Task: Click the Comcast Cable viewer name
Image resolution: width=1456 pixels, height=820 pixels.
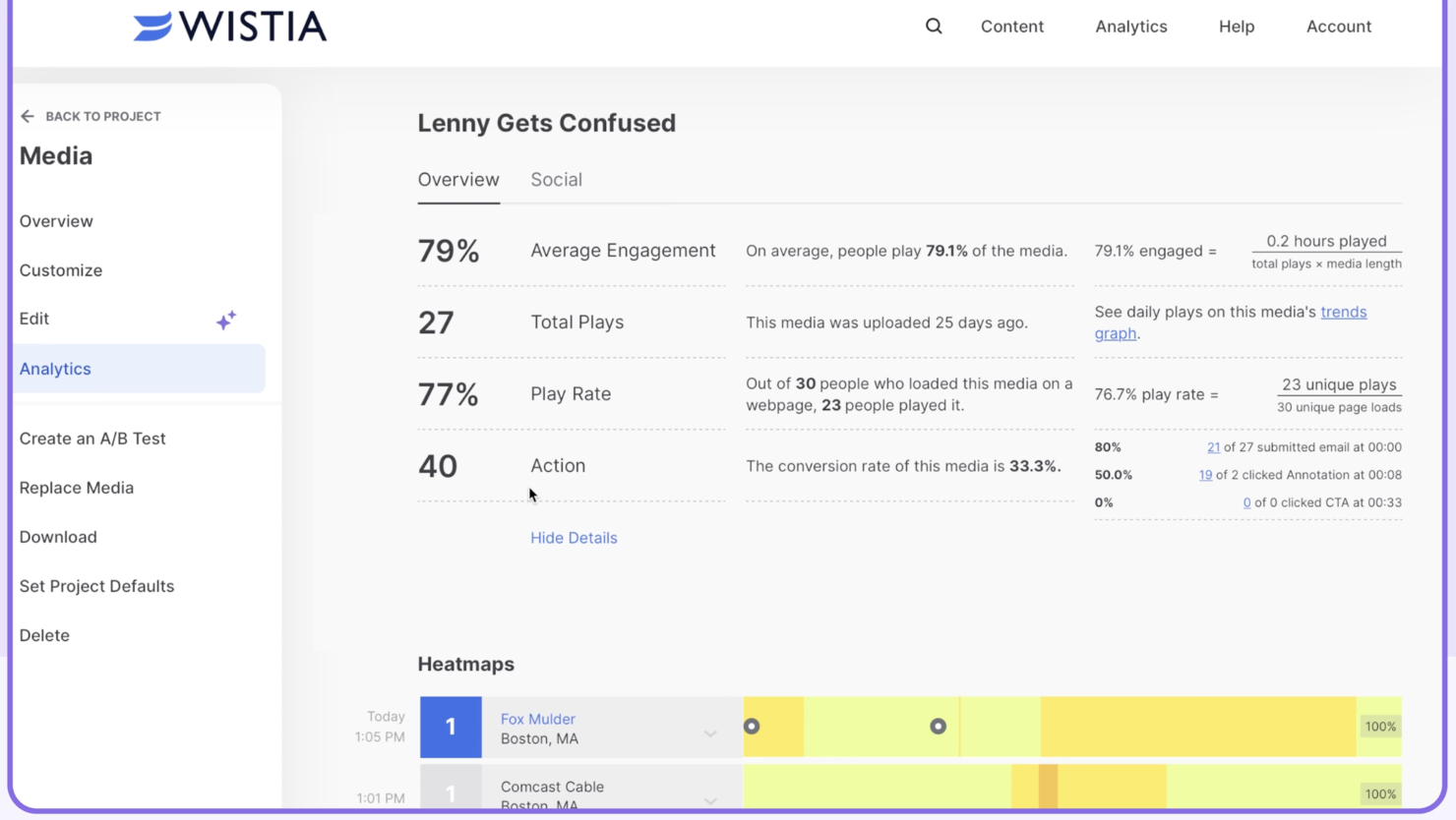Action: tap(552, 787)
